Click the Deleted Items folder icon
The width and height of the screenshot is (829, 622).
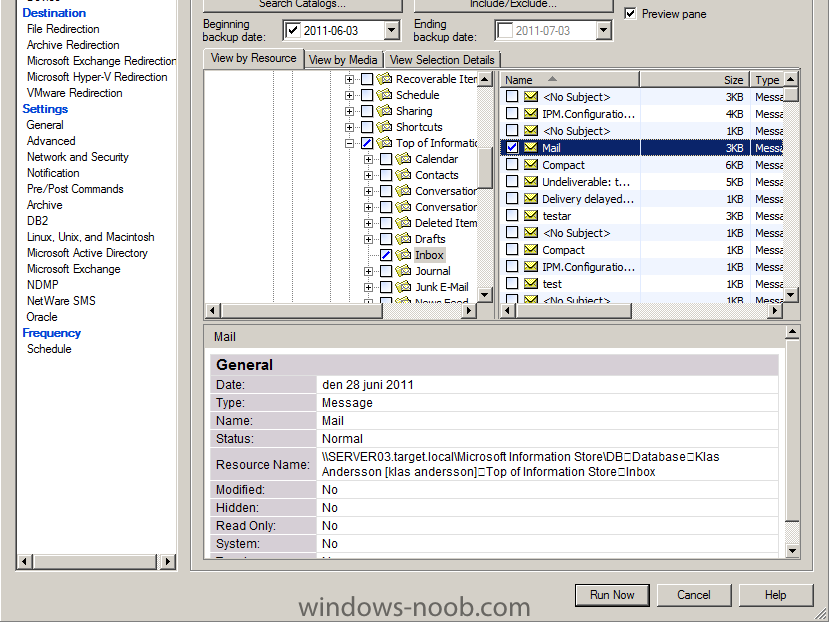403,223
